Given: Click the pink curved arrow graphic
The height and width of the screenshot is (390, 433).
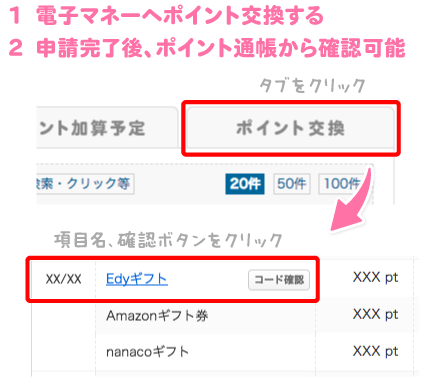Looking at the screenshot, I should pyautogui.click(x=354, y=200).
